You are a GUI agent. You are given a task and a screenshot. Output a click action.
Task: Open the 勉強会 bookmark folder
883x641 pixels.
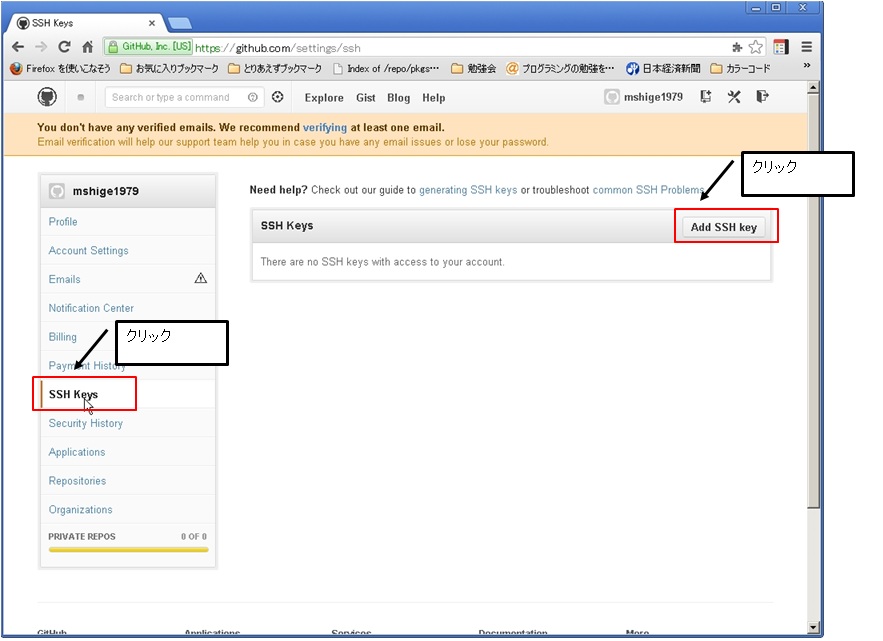click(x=474, y=69)
